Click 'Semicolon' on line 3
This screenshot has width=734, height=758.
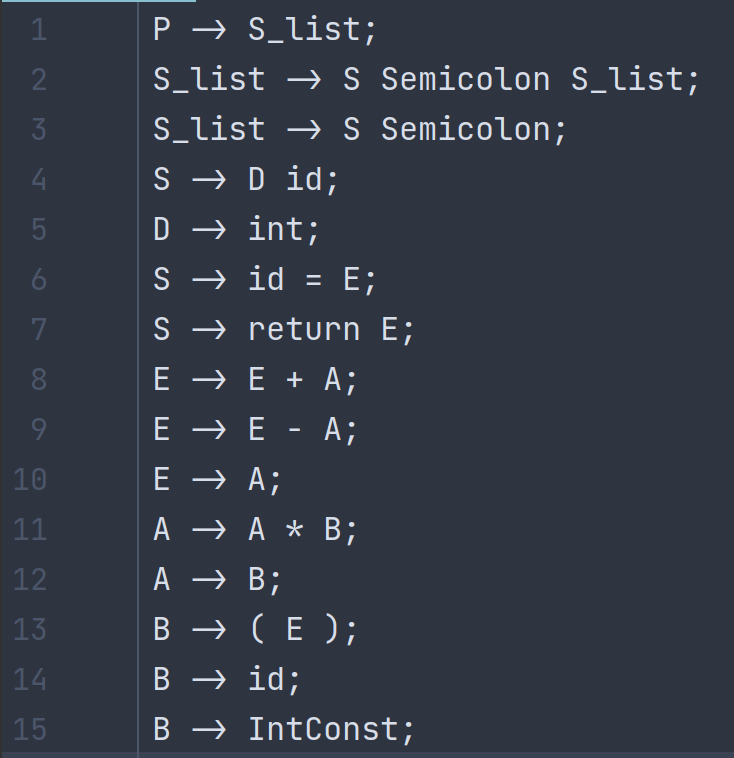tap(465, 130)
